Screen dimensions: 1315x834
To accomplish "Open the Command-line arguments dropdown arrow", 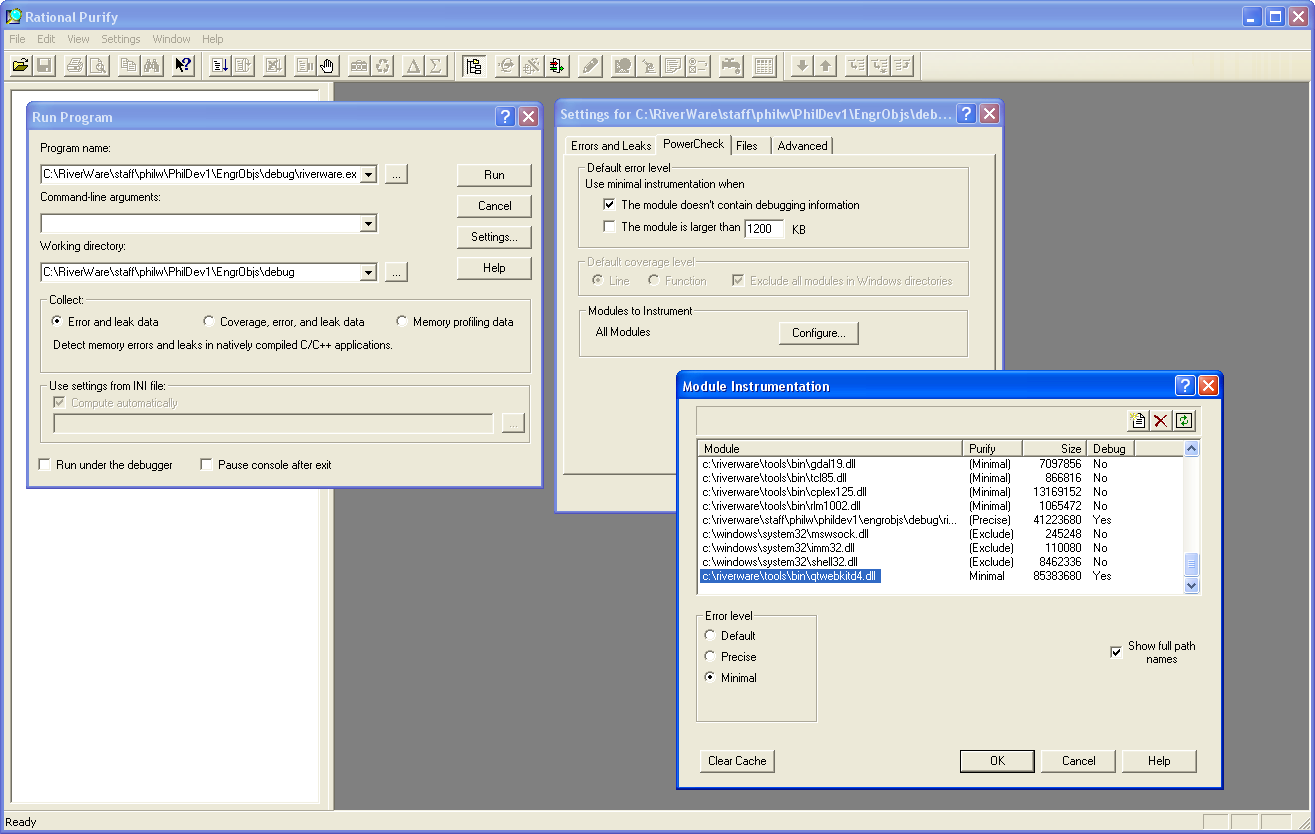I will tap(368, 224).
